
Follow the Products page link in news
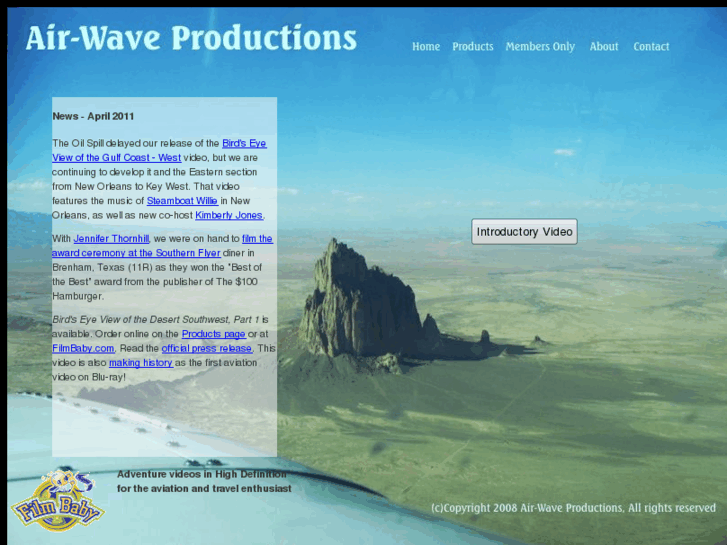click(213, 334)
